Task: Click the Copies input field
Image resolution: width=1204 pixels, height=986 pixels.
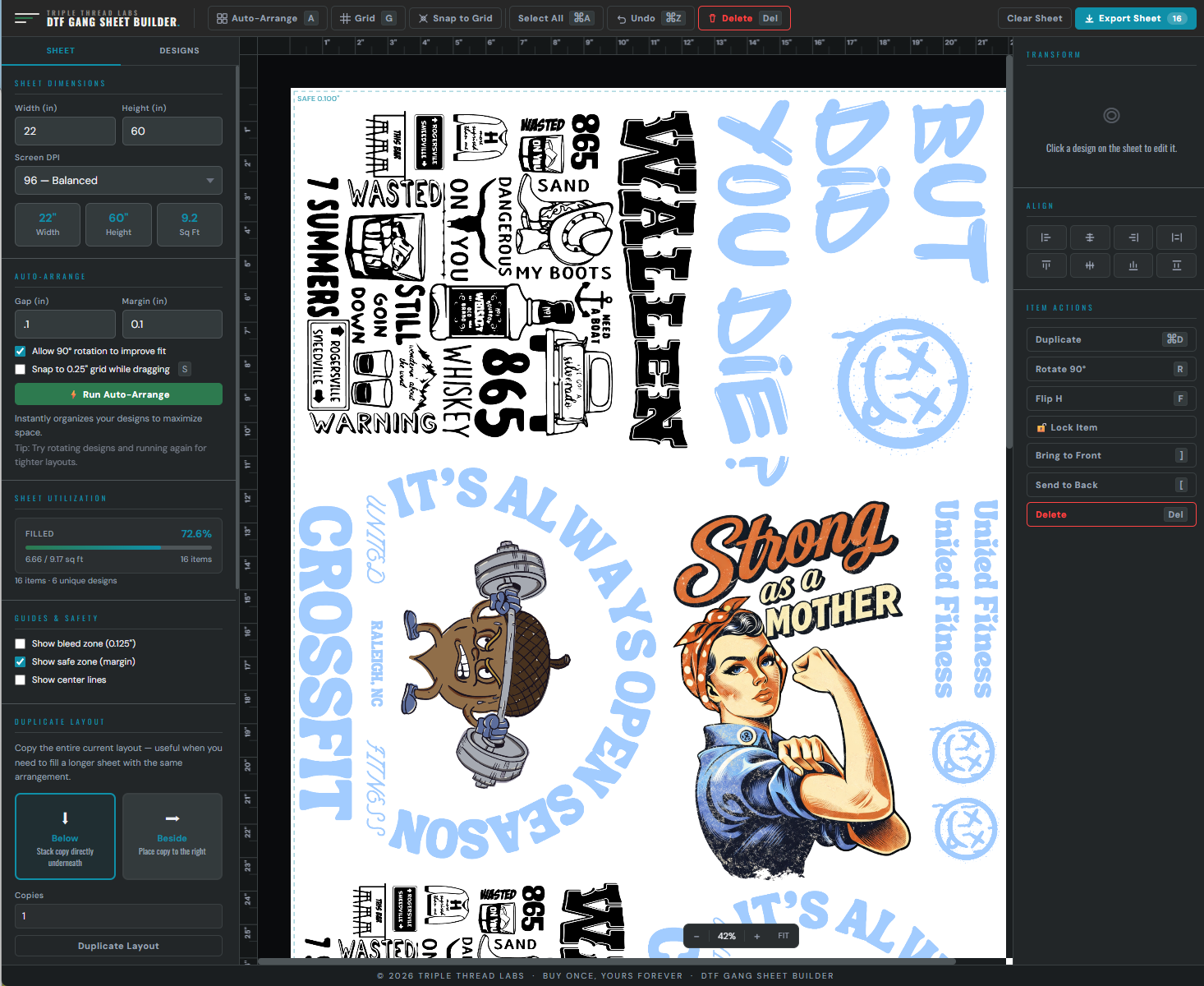Action: click(x=118, y=916)
